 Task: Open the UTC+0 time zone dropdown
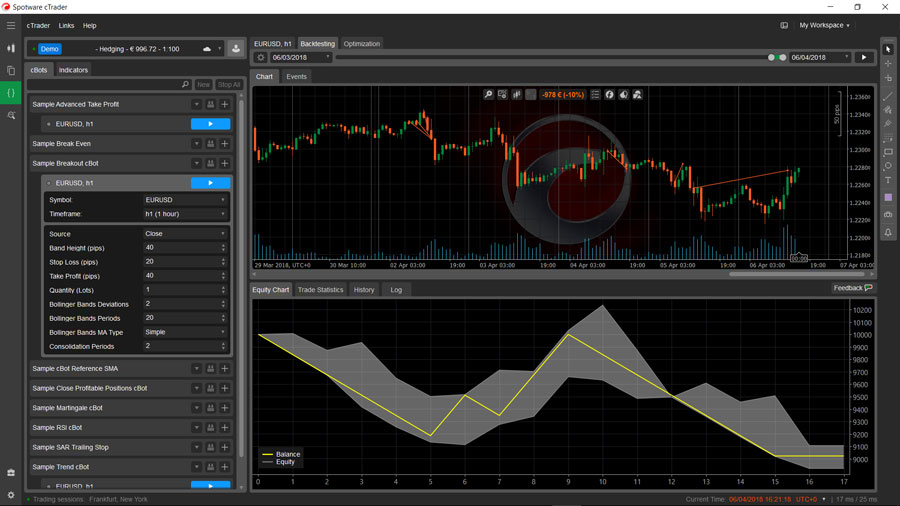coord(810,499)
